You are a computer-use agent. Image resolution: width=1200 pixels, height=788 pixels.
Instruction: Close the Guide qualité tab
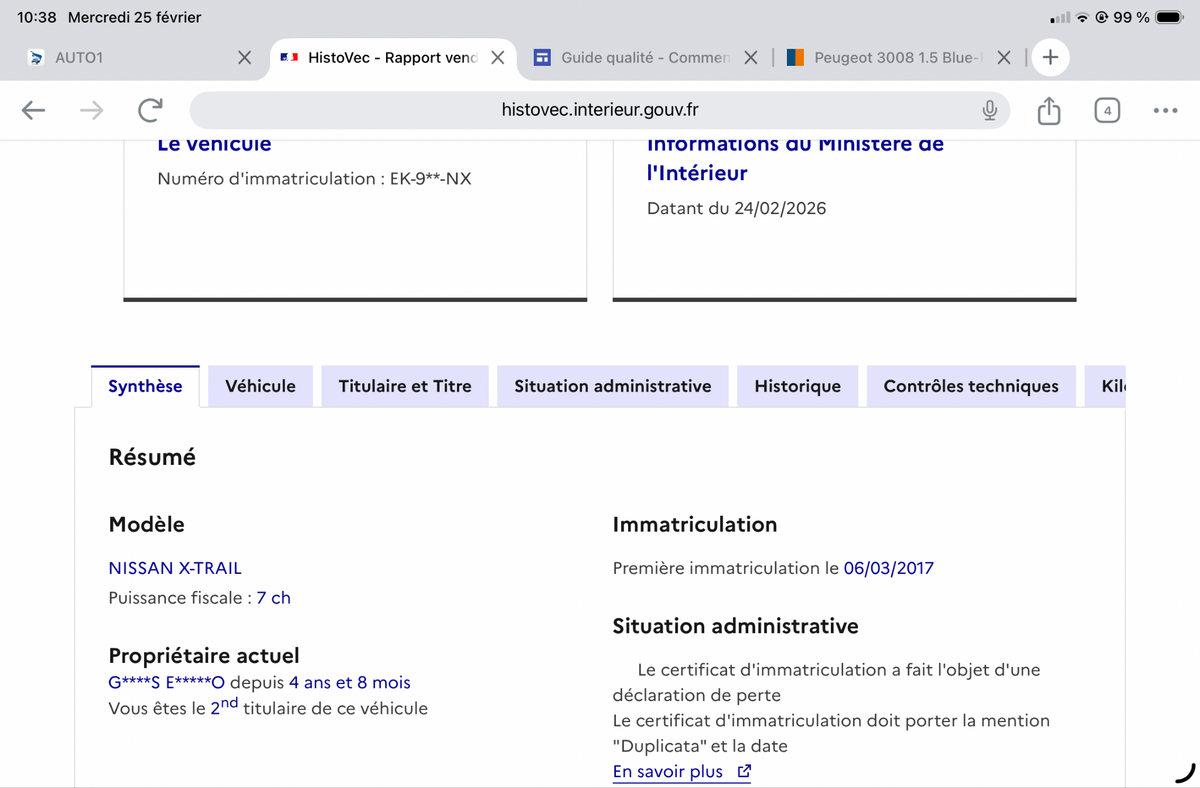click(x=751, y=58)
